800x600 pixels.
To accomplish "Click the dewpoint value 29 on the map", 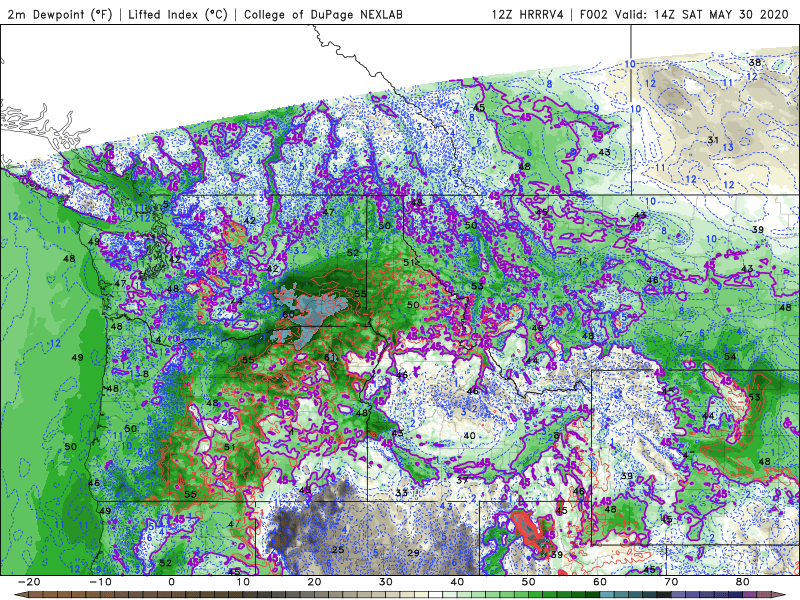I will (x=413, y=553).
